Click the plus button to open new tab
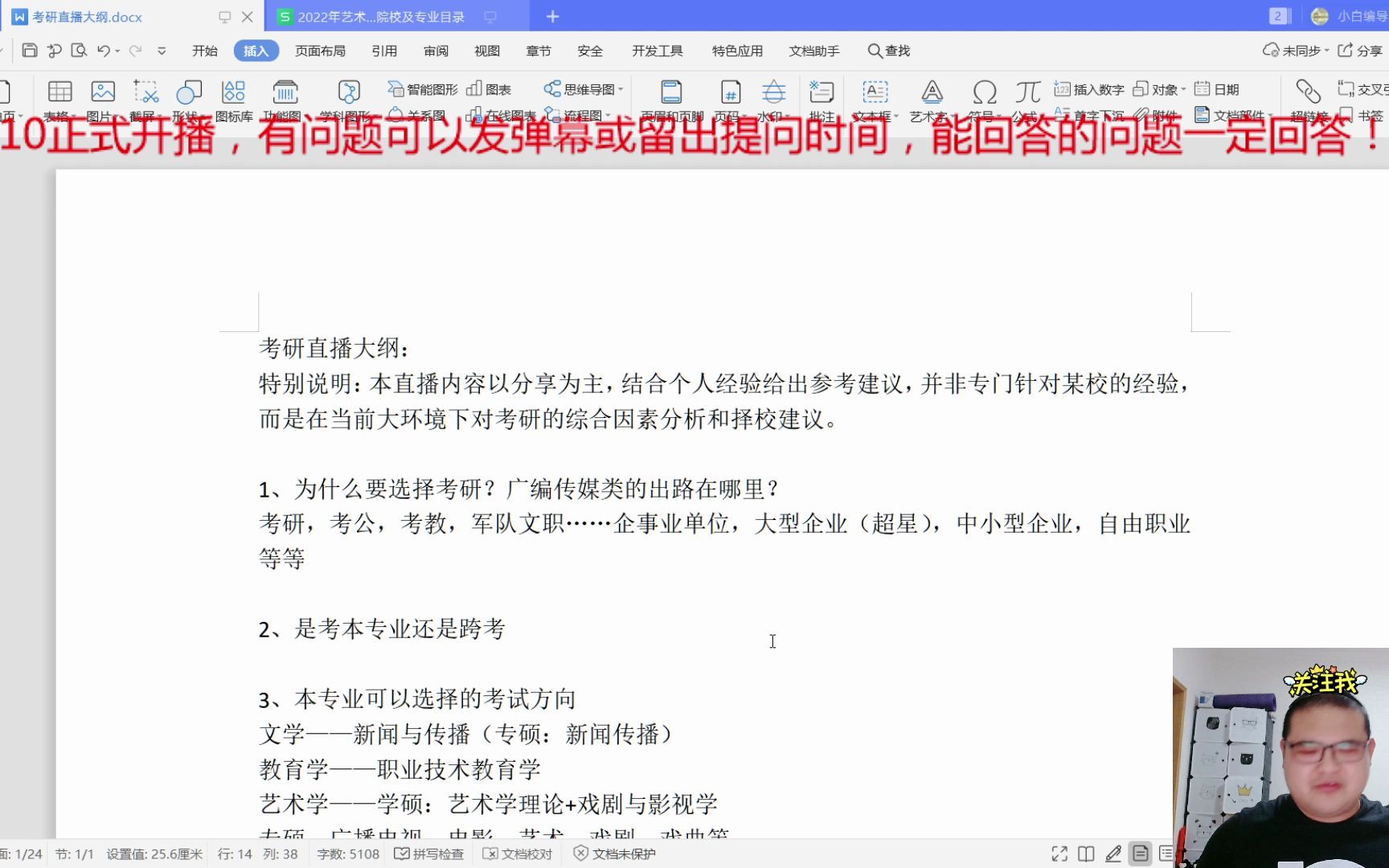The width and height of the screenshot is (1389, 868). [552, 17]
